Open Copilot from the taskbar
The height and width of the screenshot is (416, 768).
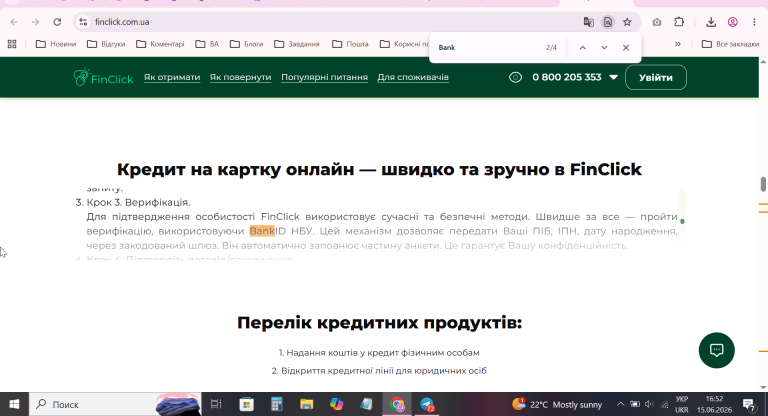[x=336, y=404]
